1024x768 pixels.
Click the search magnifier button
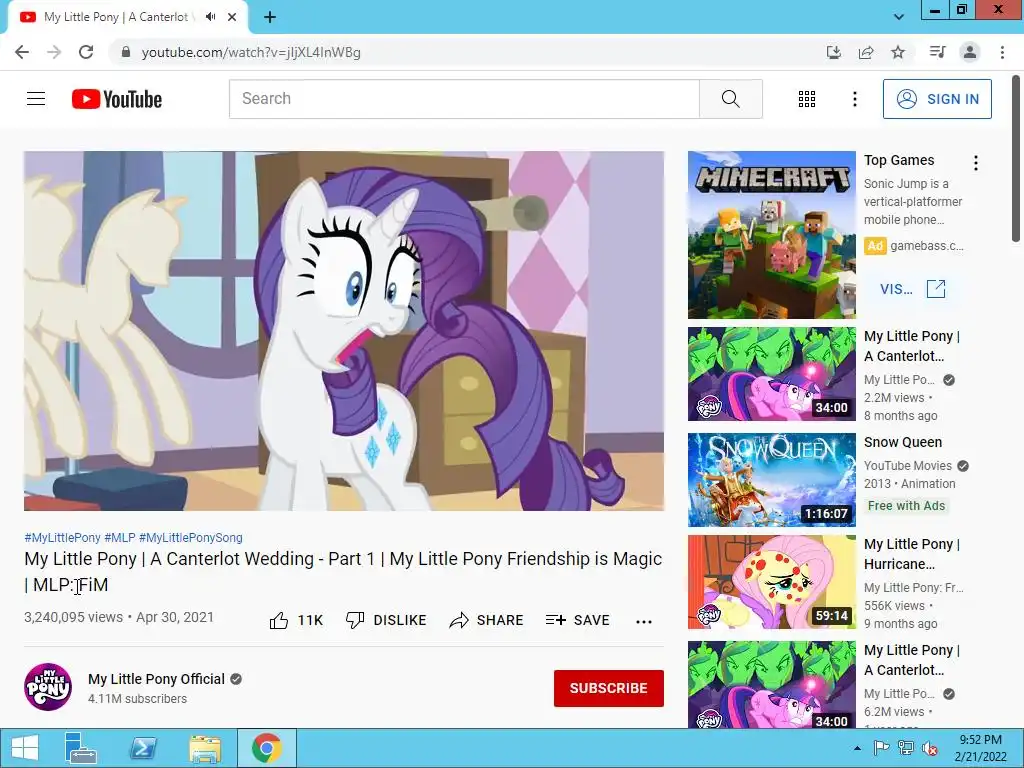tap(731, 99)
